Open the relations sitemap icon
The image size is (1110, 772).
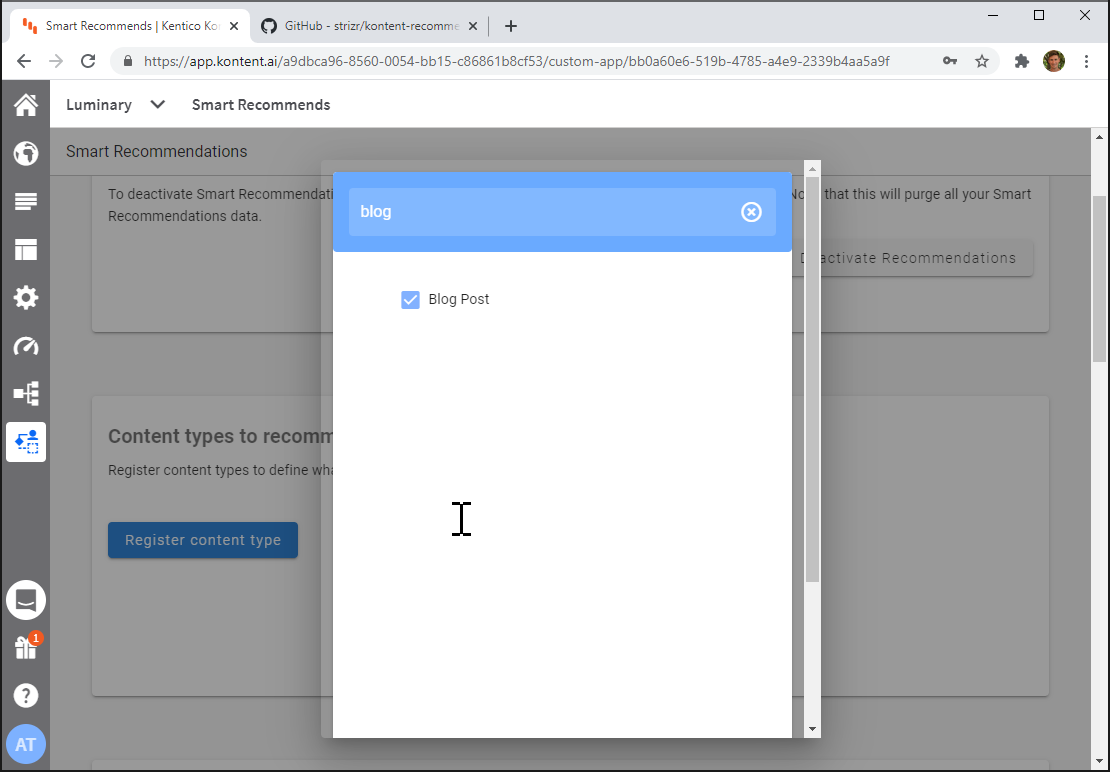point(25,393)
